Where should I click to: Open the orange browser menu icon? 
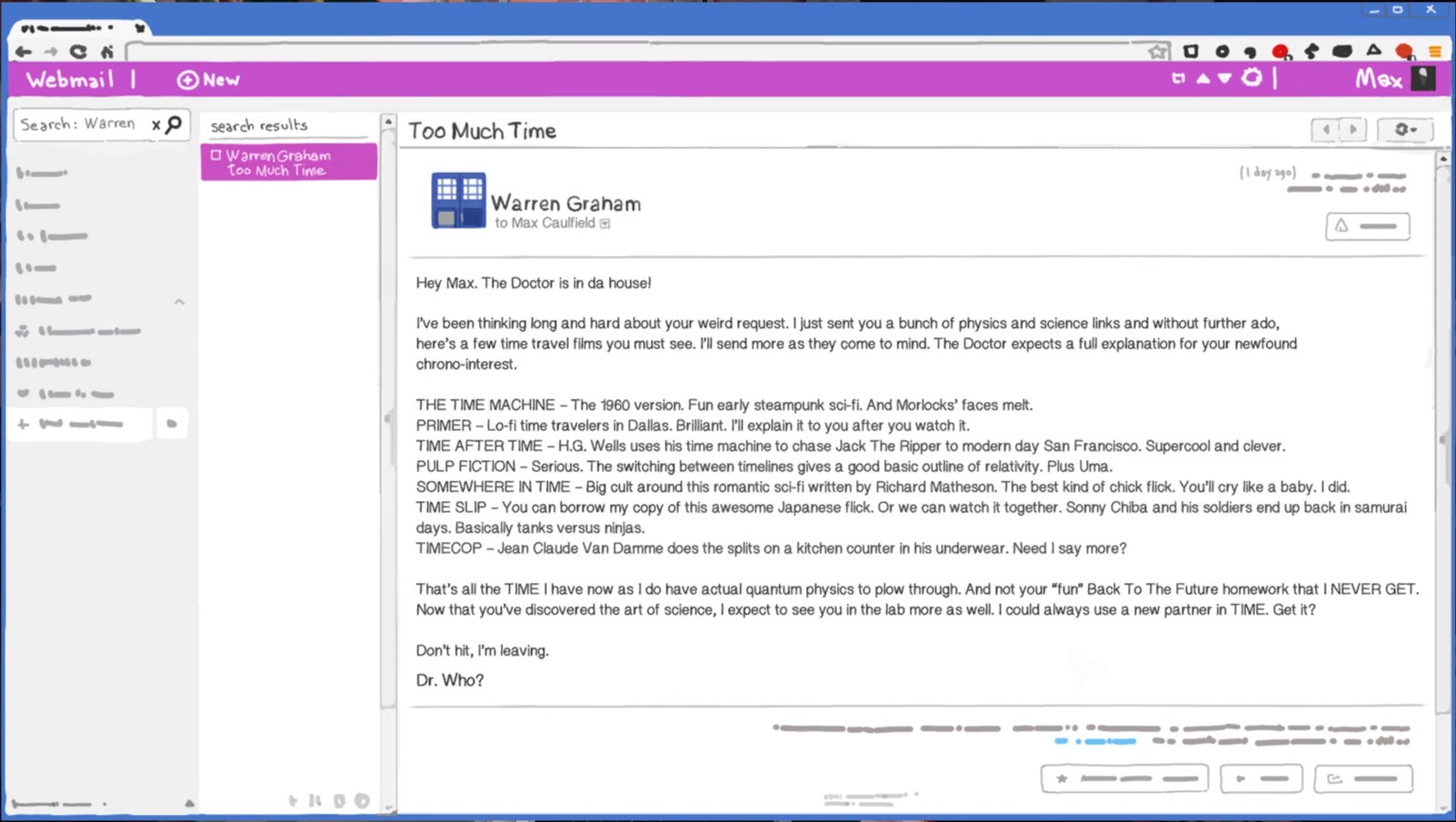(x=1435, y=52)
